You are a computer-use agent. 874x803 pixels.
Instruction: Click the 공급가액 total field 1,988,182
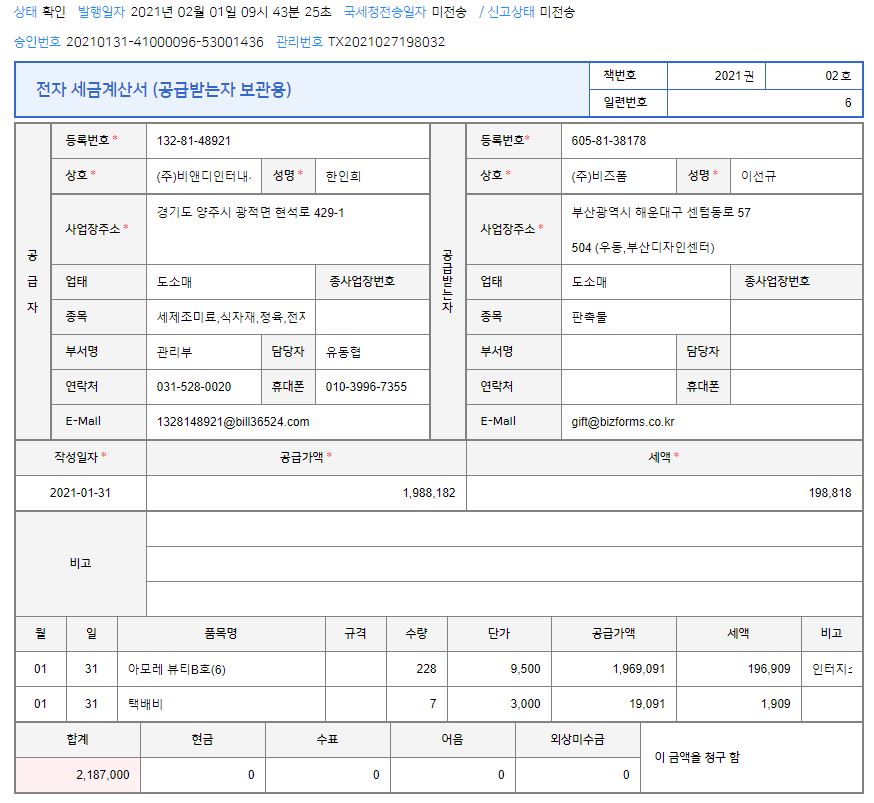point(306,493)
